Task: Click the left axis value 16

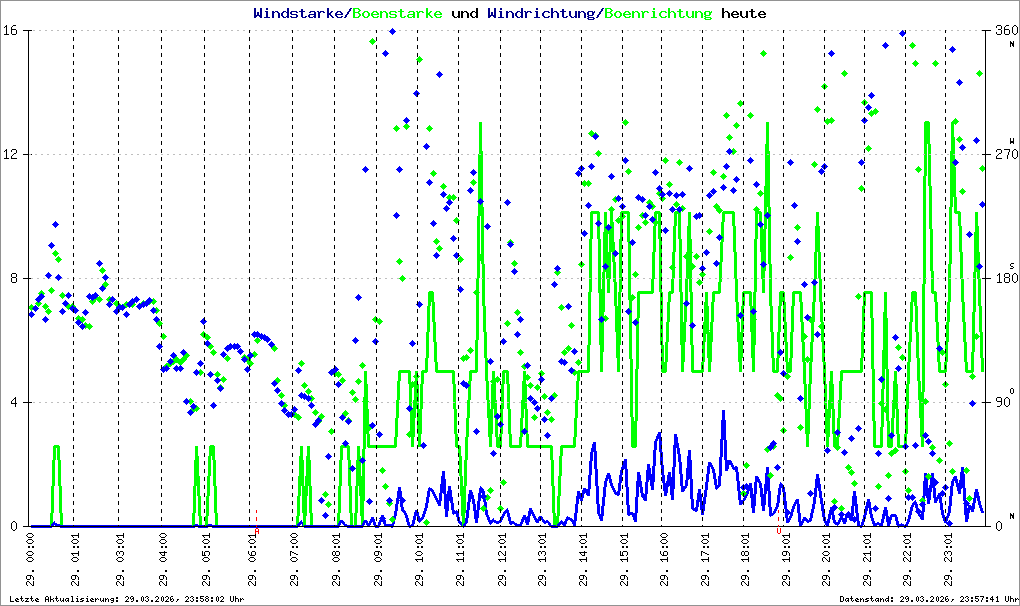Action: (x=18, y=31)
